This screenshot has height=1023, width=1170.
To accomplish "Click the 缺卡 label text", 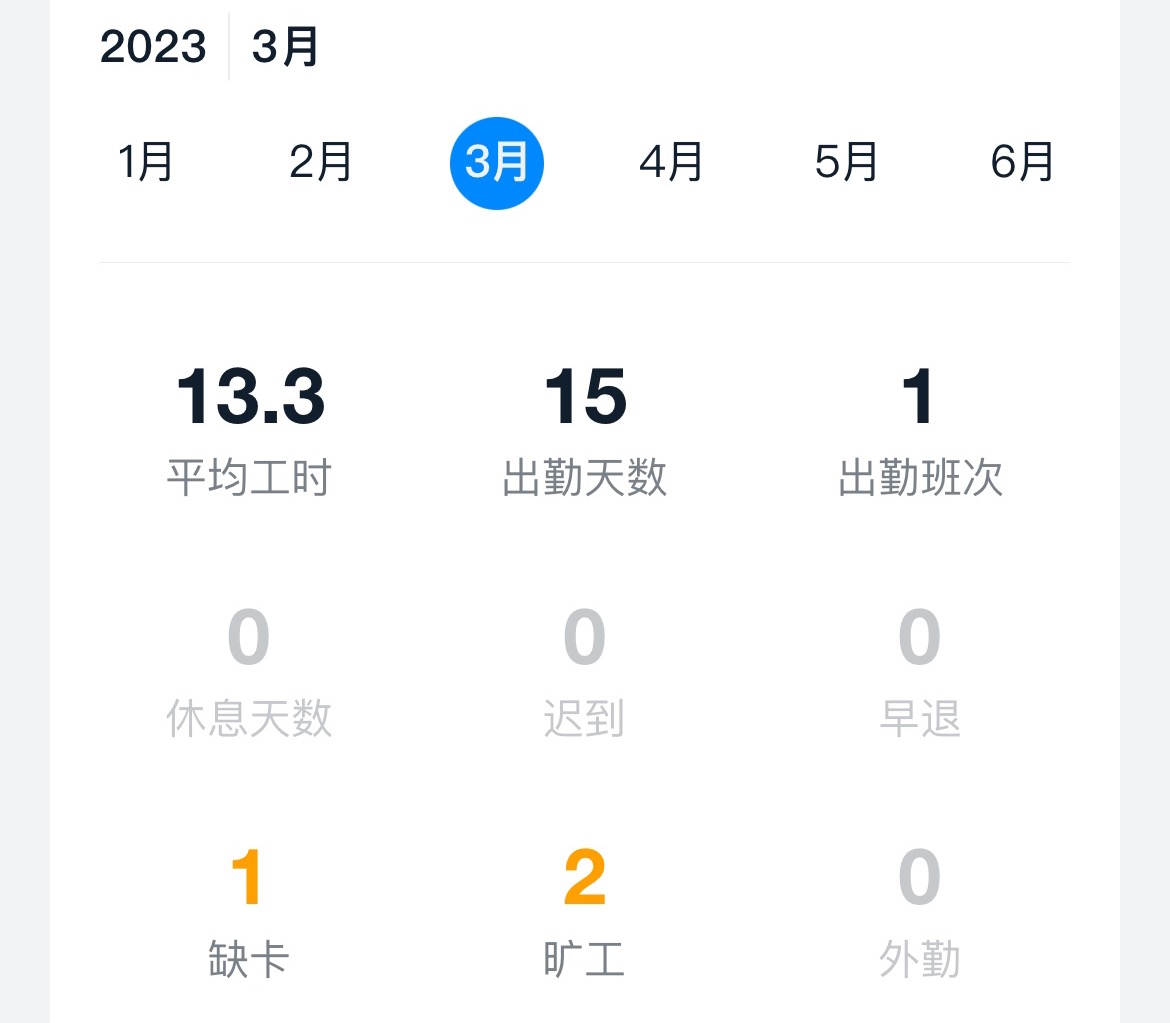I will [249, 960].
